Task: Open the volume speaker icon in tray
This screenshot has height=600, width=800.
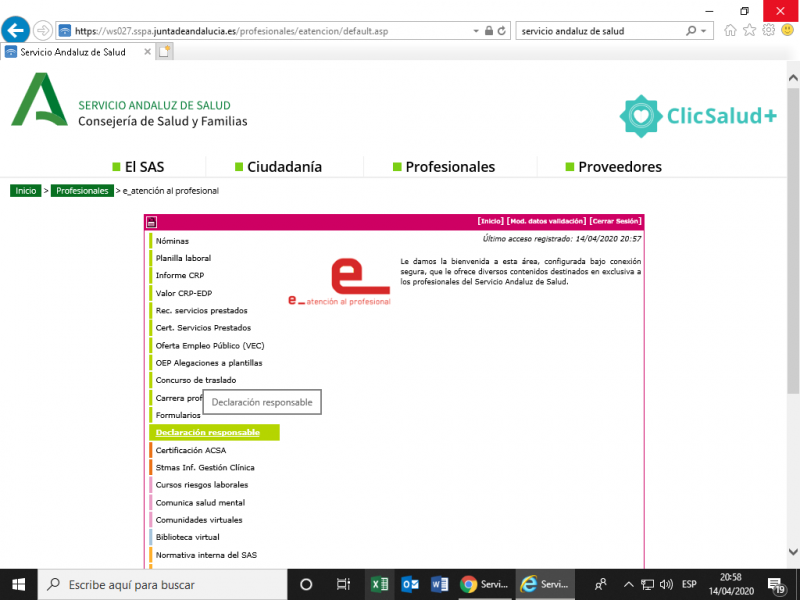Action: [x=666, y=585]
